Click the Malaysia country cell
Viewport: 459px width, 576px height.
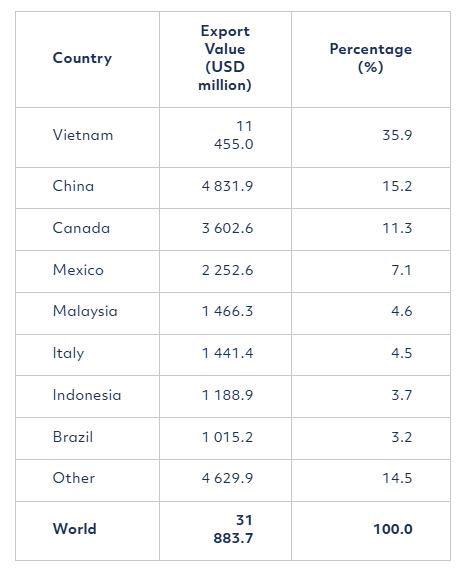[x=85, y=312]
